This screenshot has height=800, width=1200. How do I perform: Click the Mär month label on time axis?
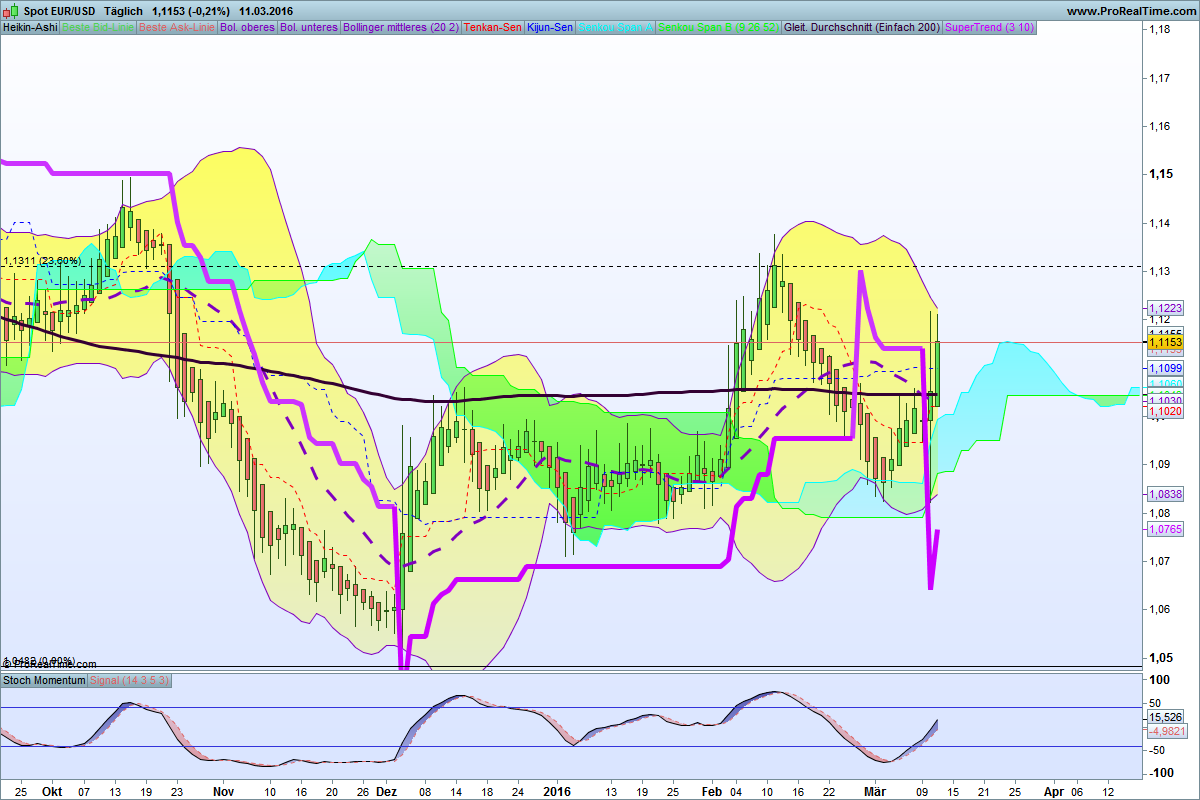(x=875, y=790)
